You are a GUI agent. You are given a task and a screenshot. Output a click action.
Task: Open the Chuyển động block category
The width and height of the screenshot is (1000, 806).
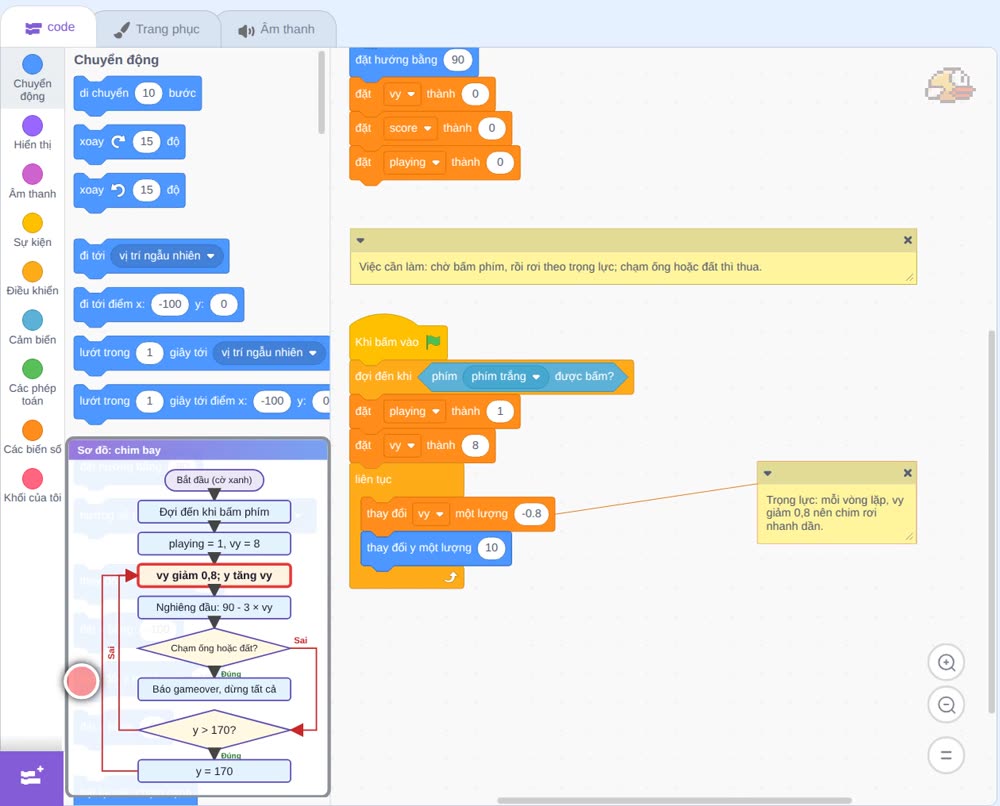coord(32,78)
